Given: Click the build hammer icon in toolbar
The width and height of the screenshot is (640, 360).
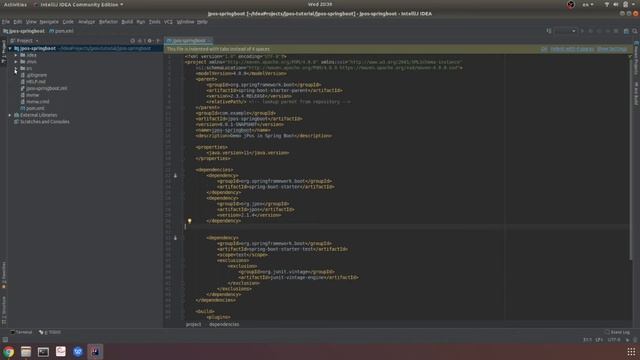Looking at the screenshot, I should (549, 31).
